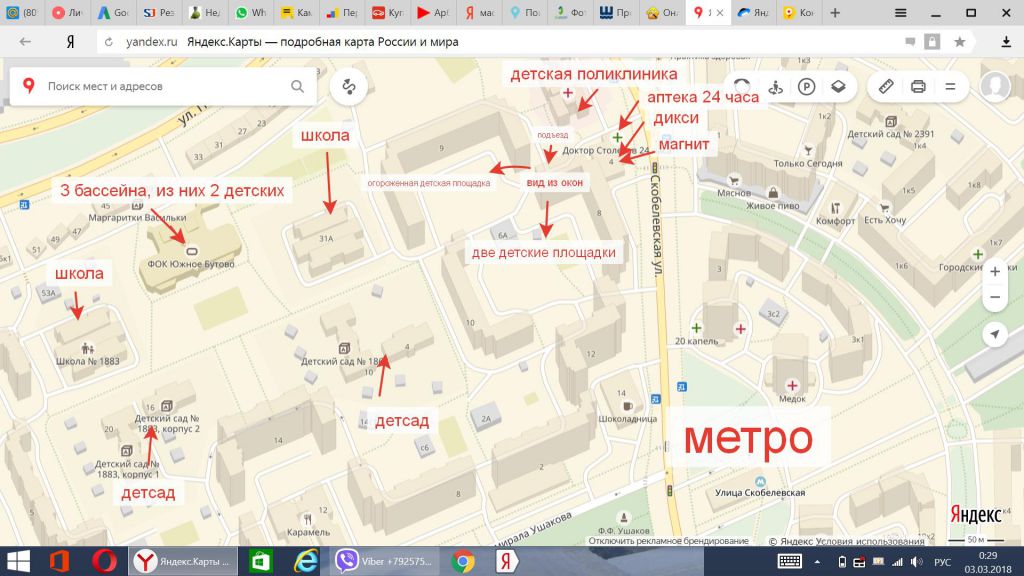Click the 'Отключить рекламное брендирование' link

coord(668,541)
